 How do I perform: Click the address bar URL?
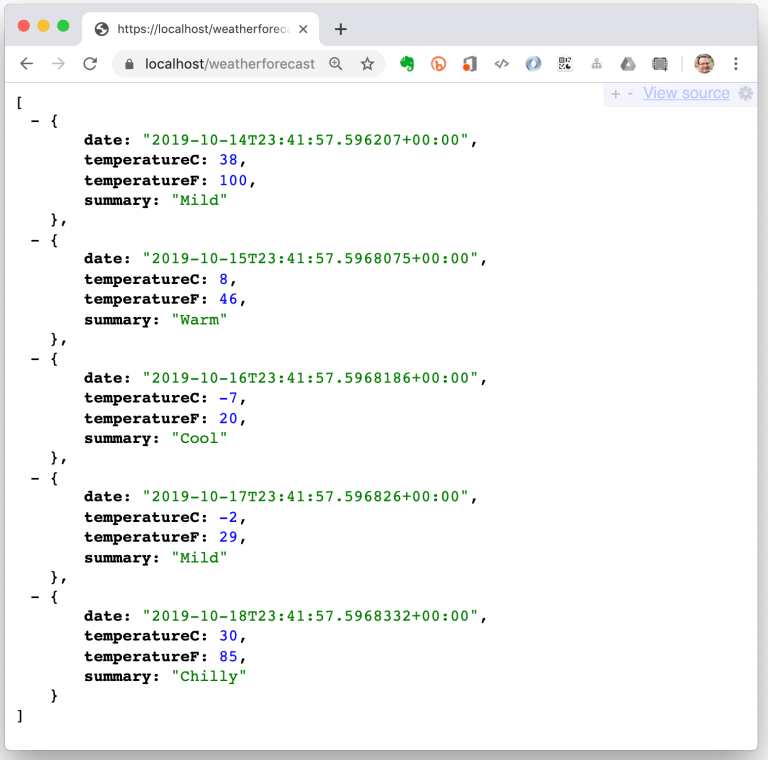click(x=229, y=64)
